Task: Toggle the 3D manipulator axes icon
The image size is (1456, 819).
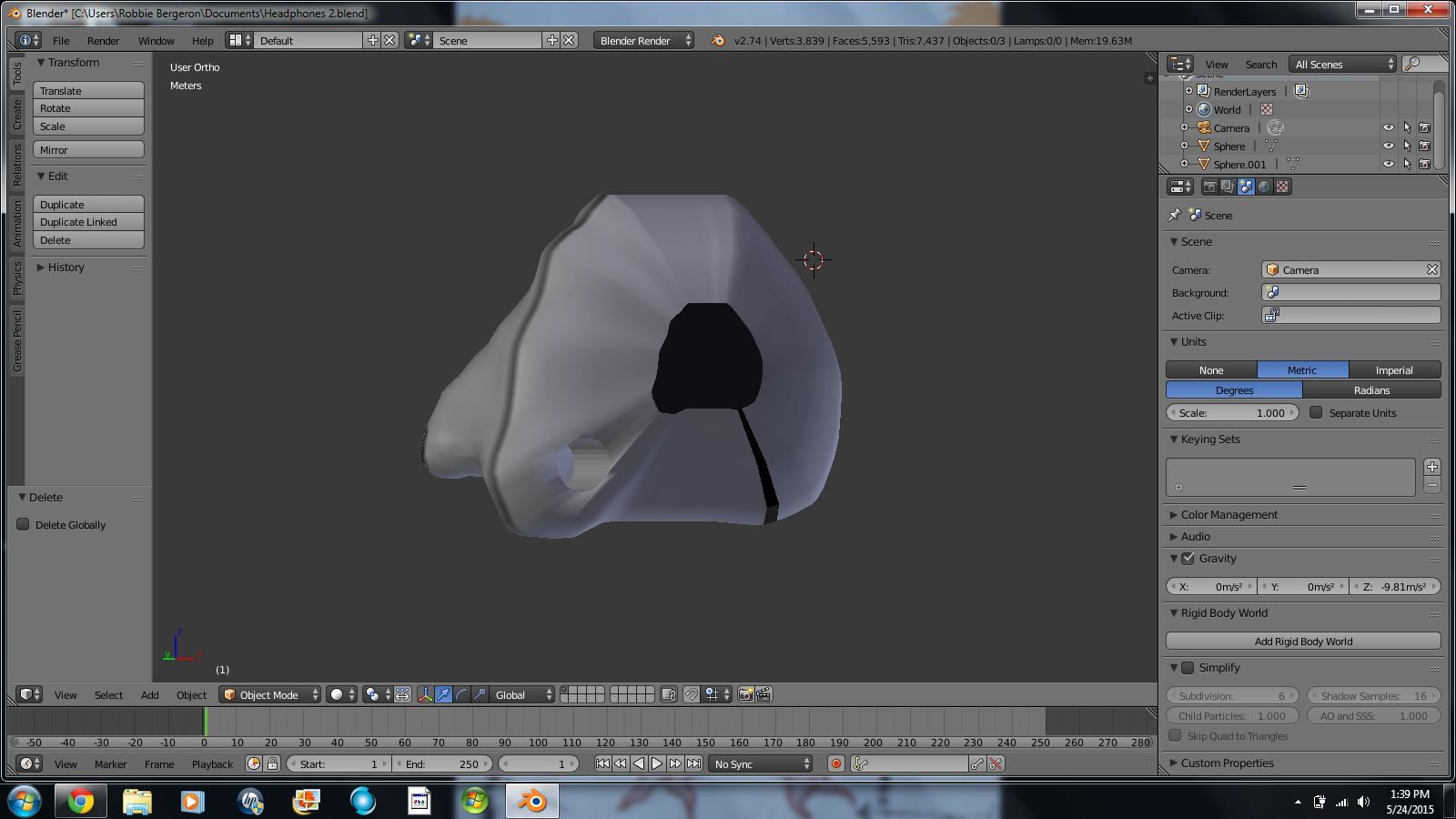Action: click(x=425, y=694)
